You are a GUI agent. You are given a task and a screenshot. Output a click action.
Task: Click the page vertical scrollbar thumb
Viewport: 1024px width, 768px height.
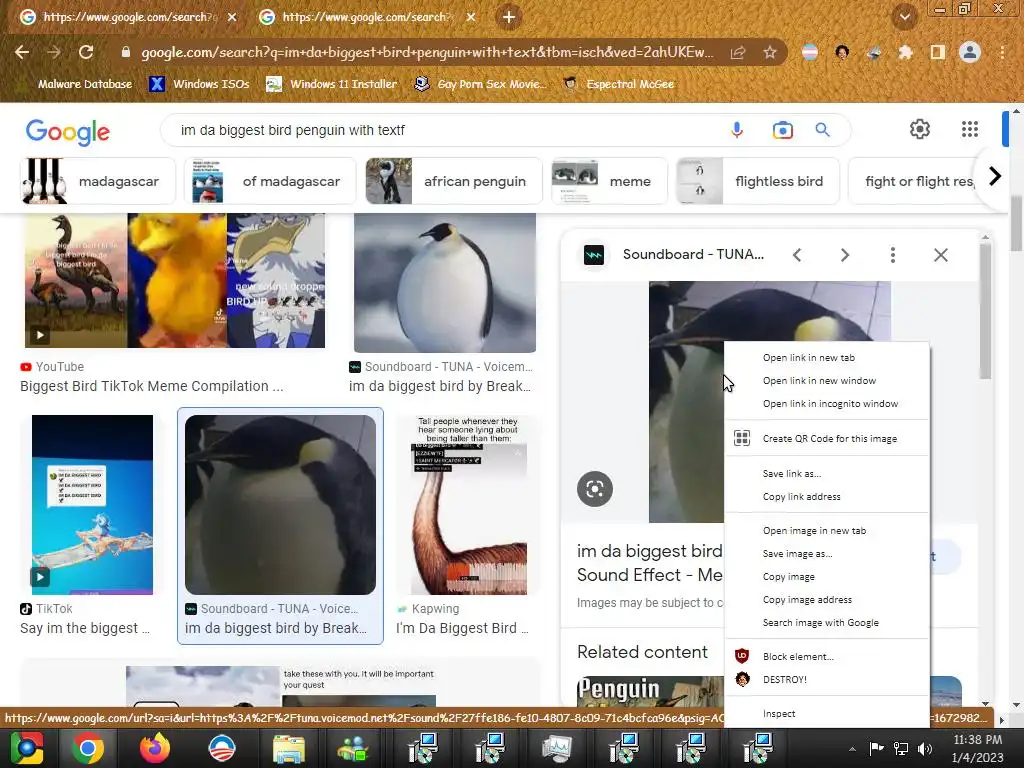(x=1016, y=223)
